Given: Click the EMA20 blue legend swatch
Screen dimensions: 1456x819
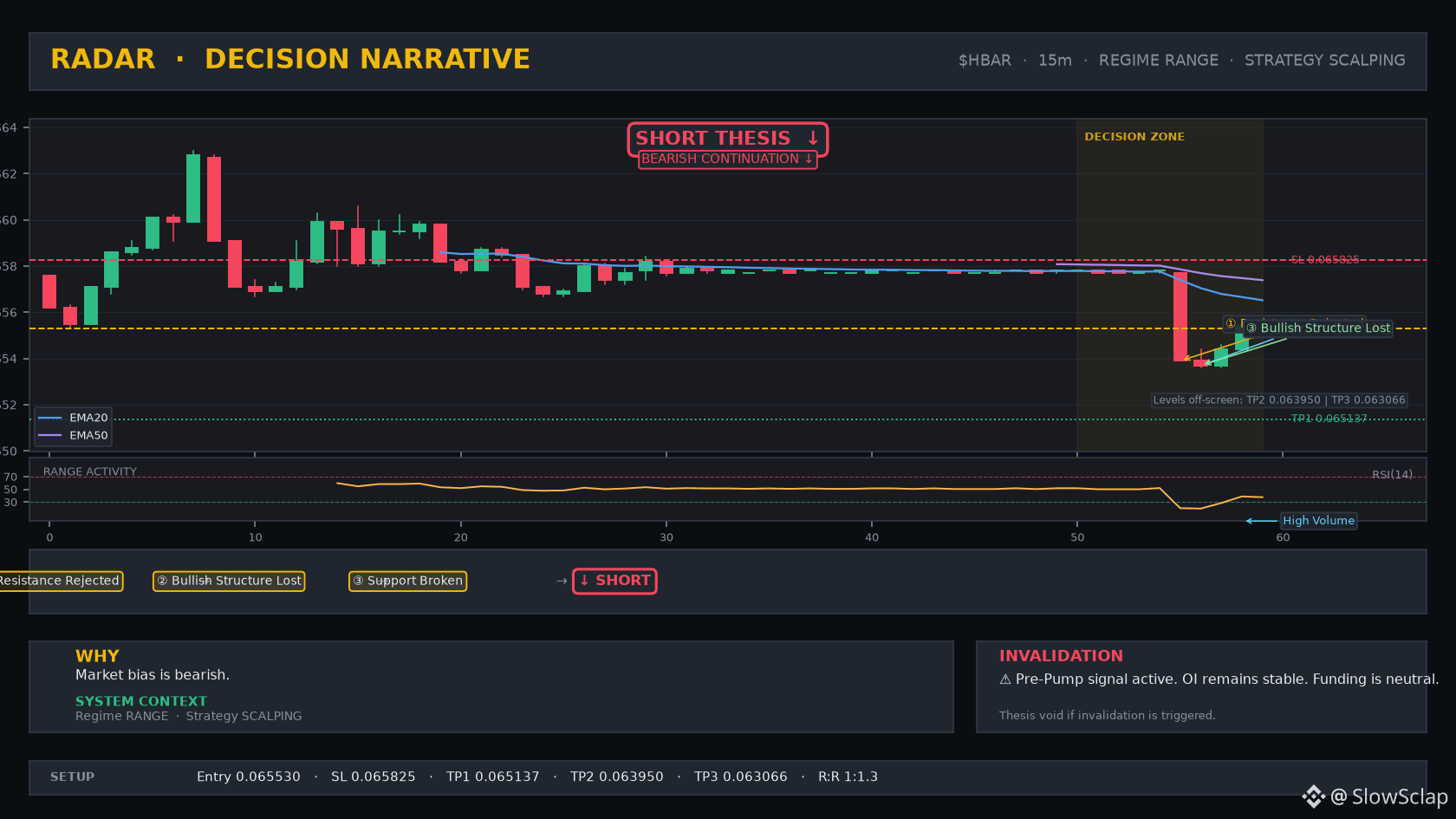Looking at the screenshot, I should [x=50, y=418].
